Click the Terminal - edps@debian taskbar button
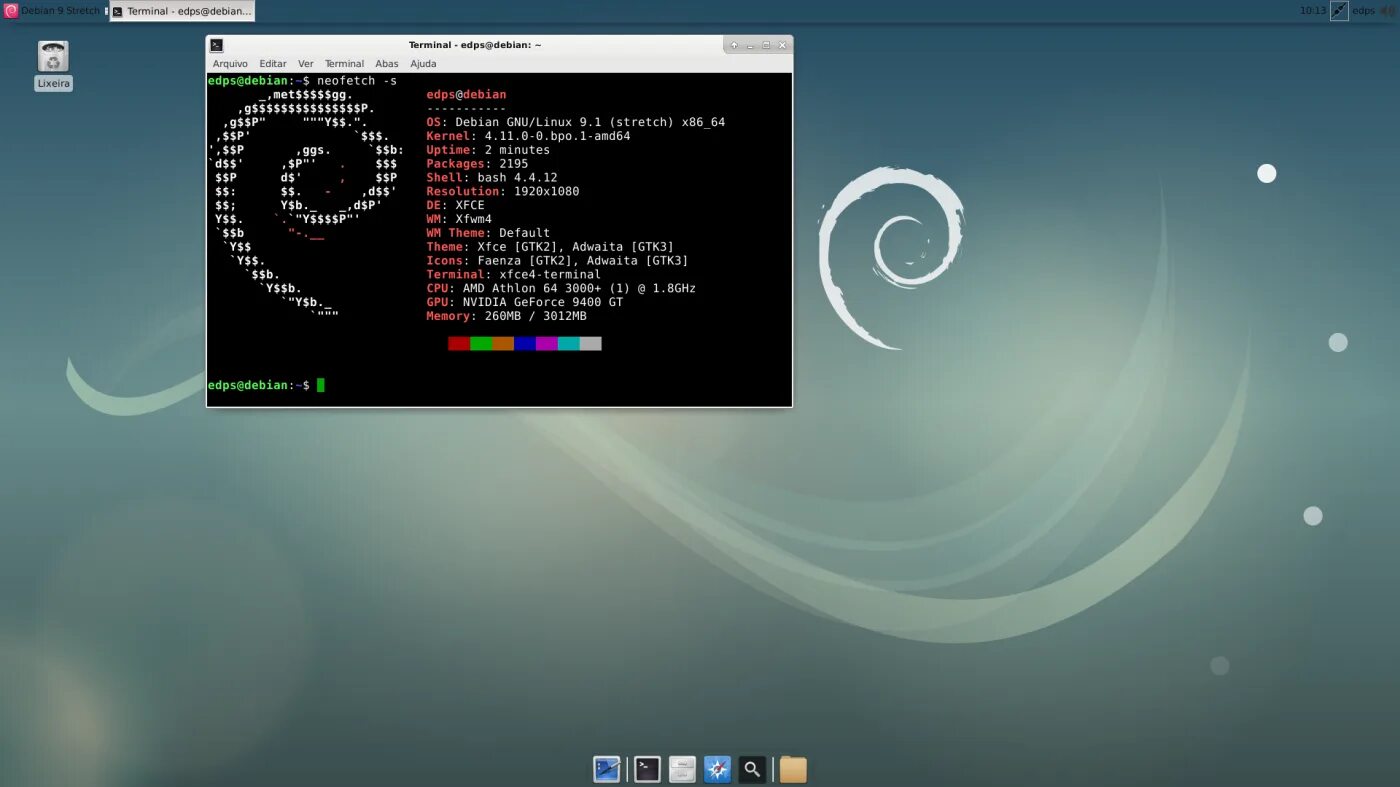The width and height of the screenshot is (1400, 787). click(x=181, y=11)
